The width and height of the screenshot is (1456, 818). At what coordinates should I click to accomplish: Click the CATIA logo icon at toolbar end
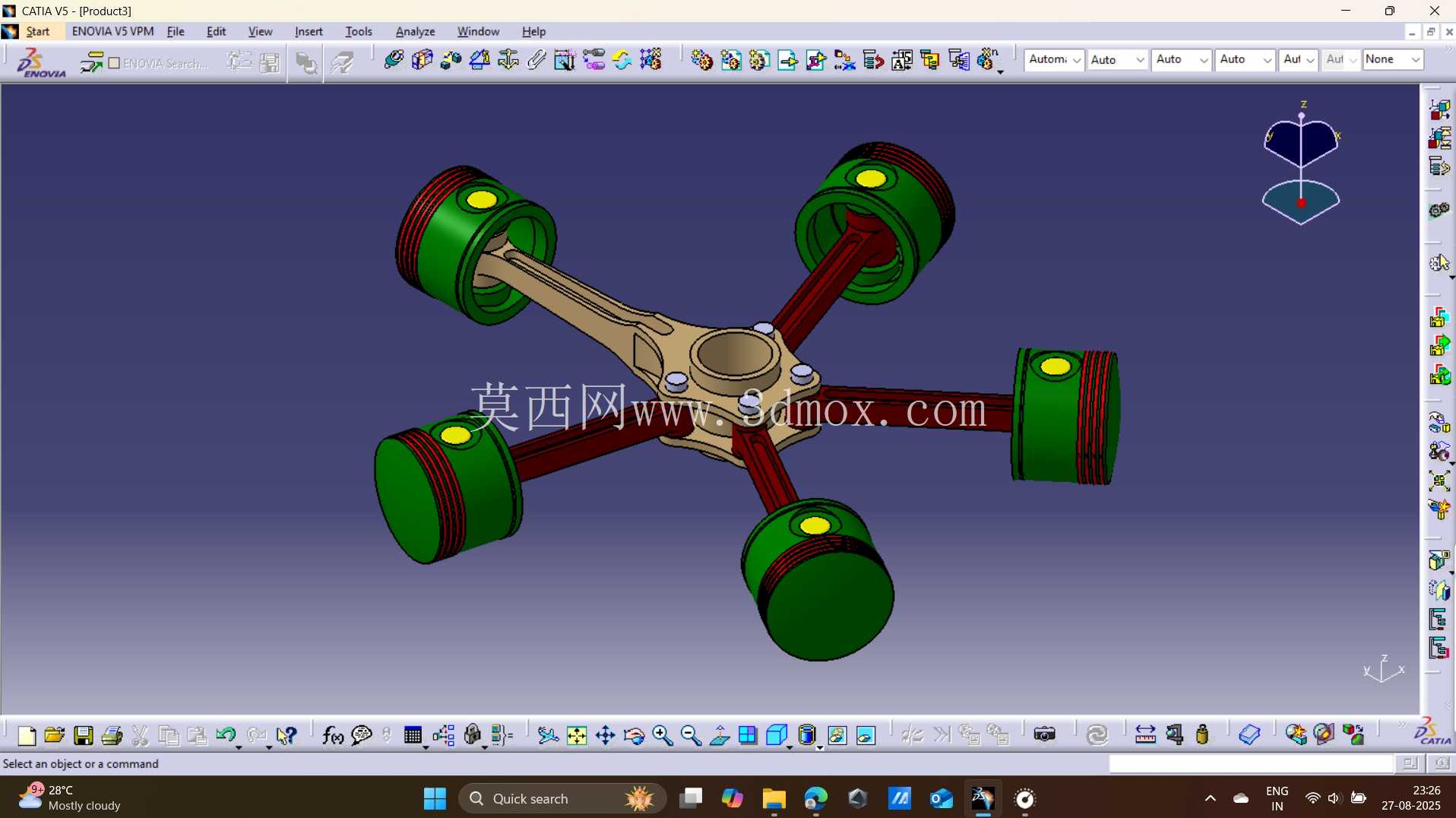[1432, 731]
